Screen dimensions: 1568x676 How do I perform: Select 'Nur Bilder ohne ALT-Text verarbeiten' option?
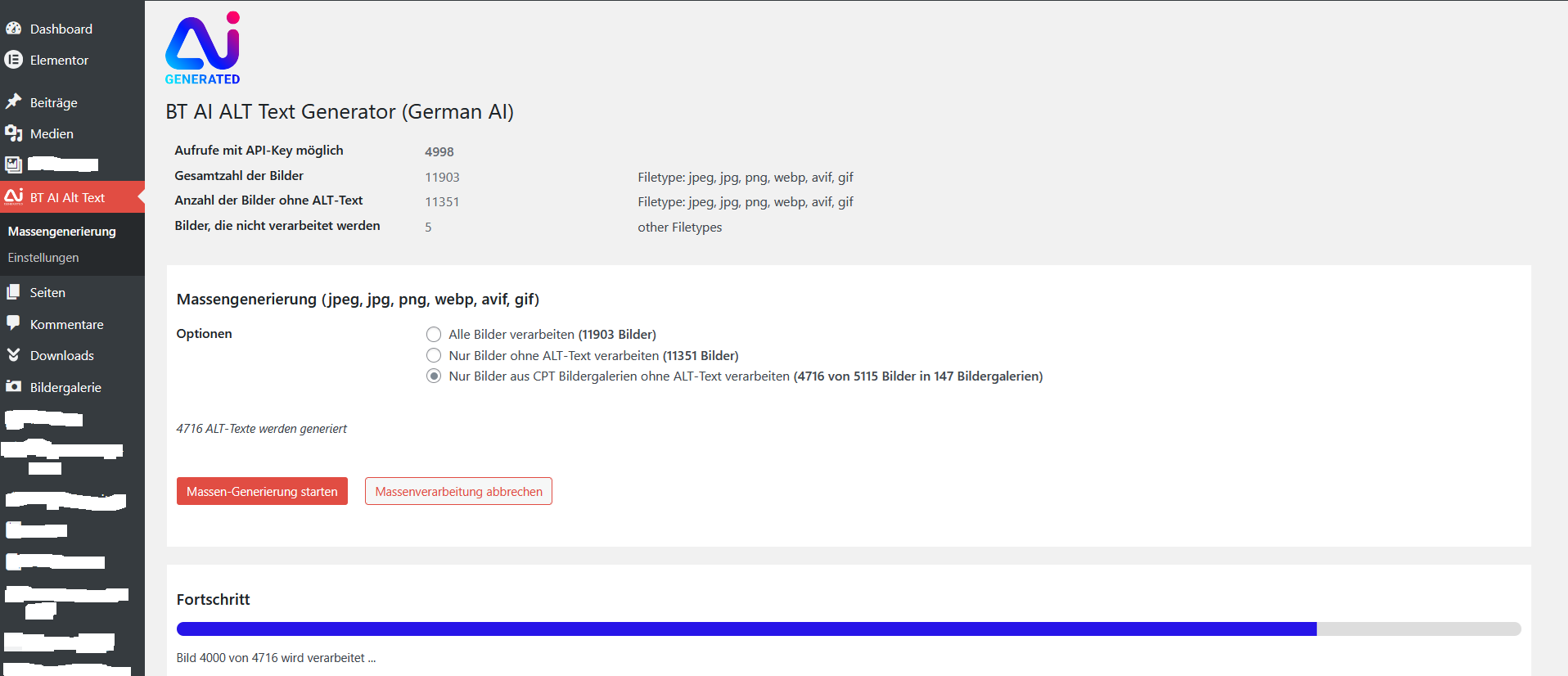(434, 355)
